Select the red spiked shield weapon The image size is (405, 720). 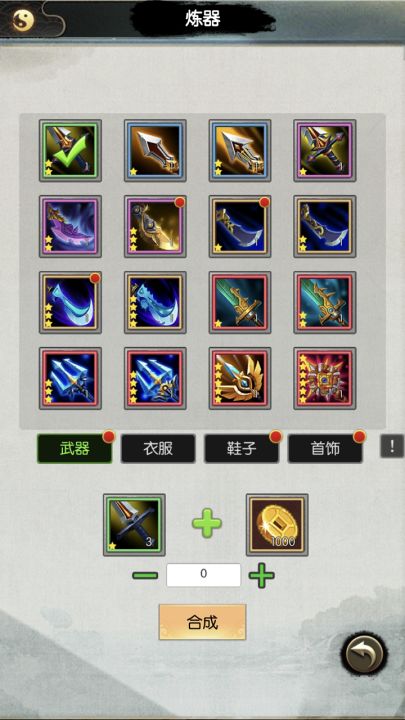[325, 378]
